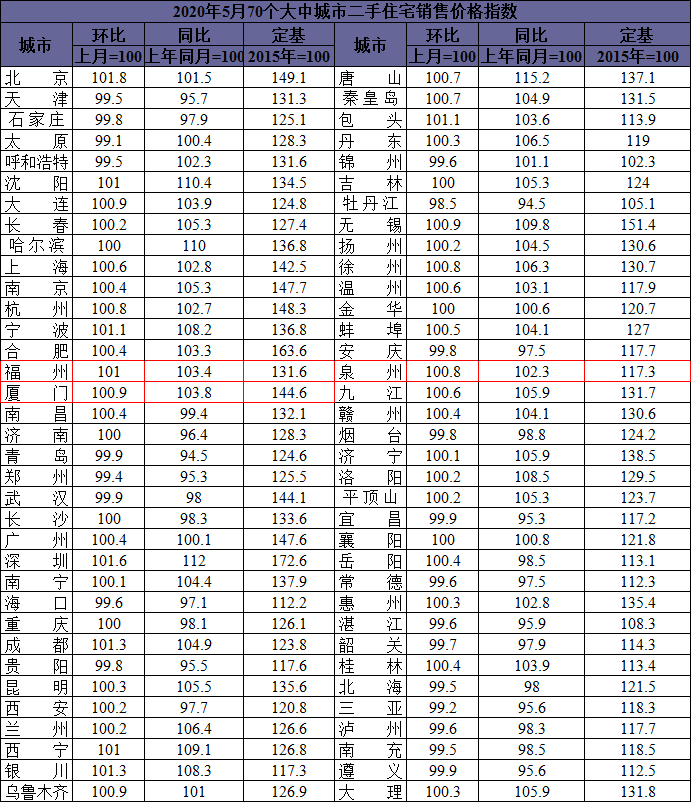Click 唐山's 同比 value 115.2
693x803 pixels.
coord(532,78)
